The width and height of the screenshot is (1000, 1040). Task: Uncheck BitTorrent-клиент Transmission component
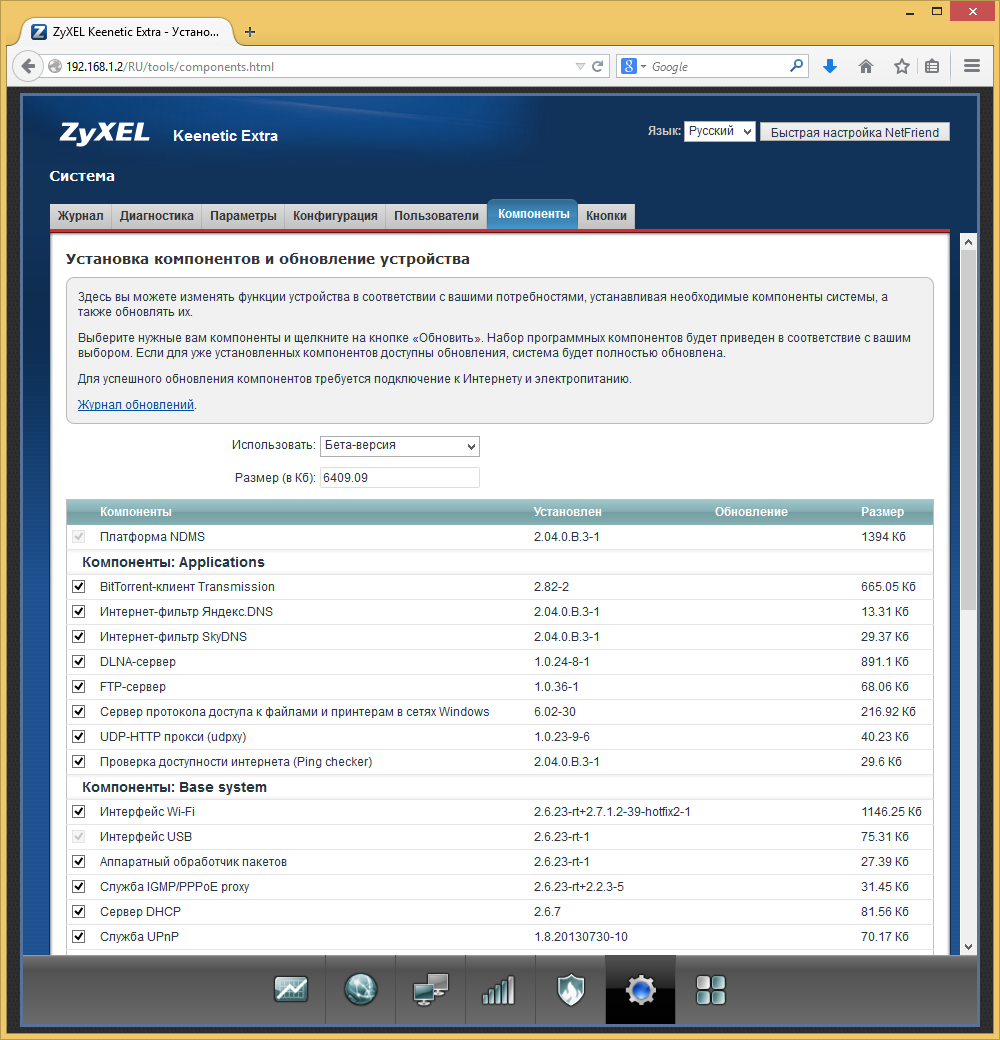(79, 586)
